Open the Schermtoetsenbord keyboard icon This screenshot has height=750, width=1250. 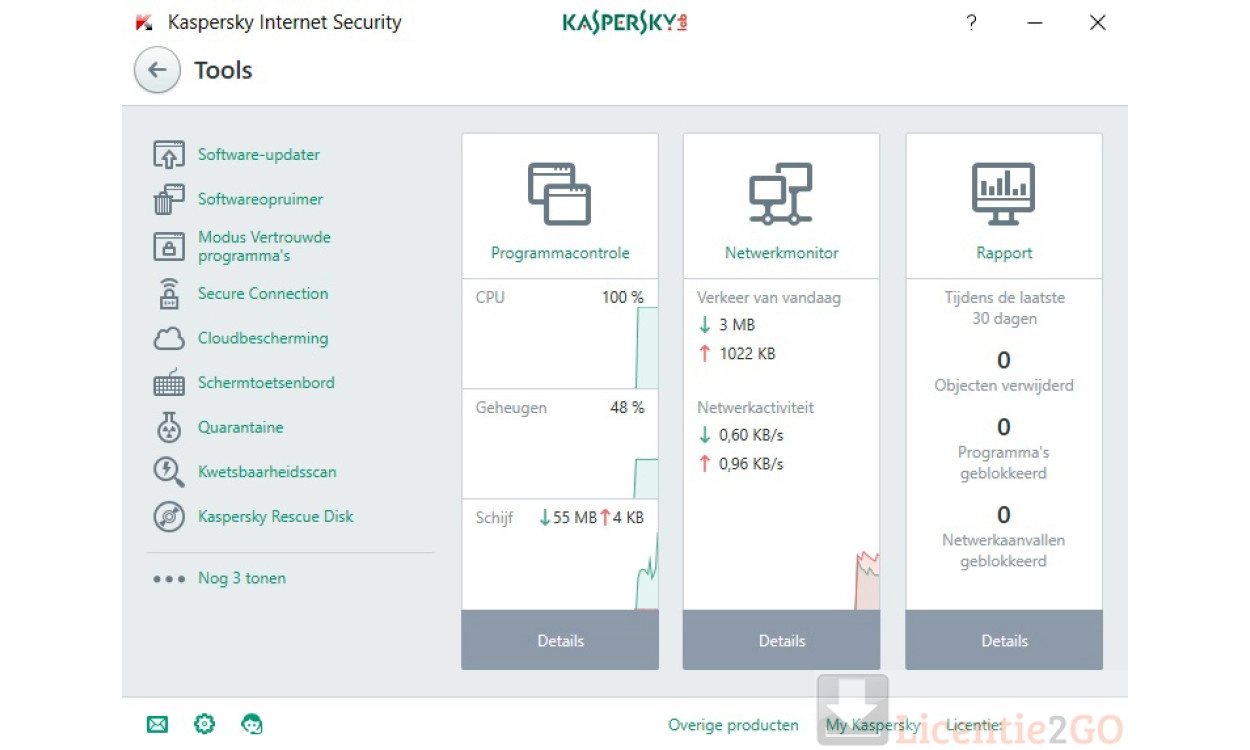click(169, 383)
